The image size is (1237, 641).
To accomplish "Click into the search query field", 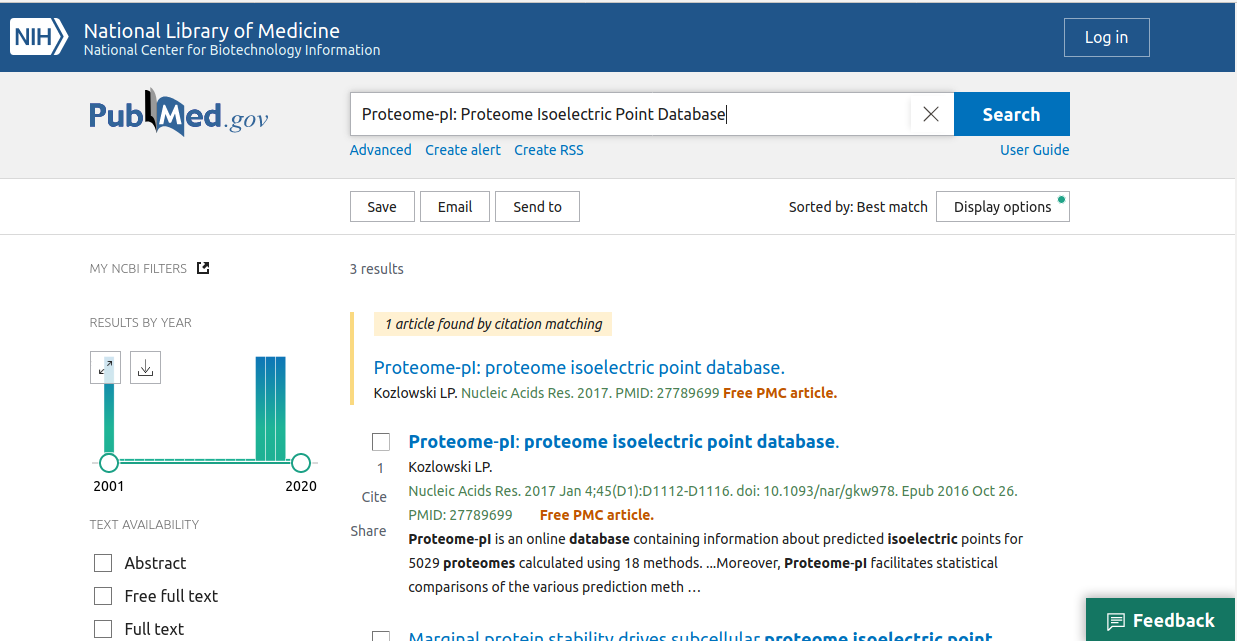I will pos(630,114).
